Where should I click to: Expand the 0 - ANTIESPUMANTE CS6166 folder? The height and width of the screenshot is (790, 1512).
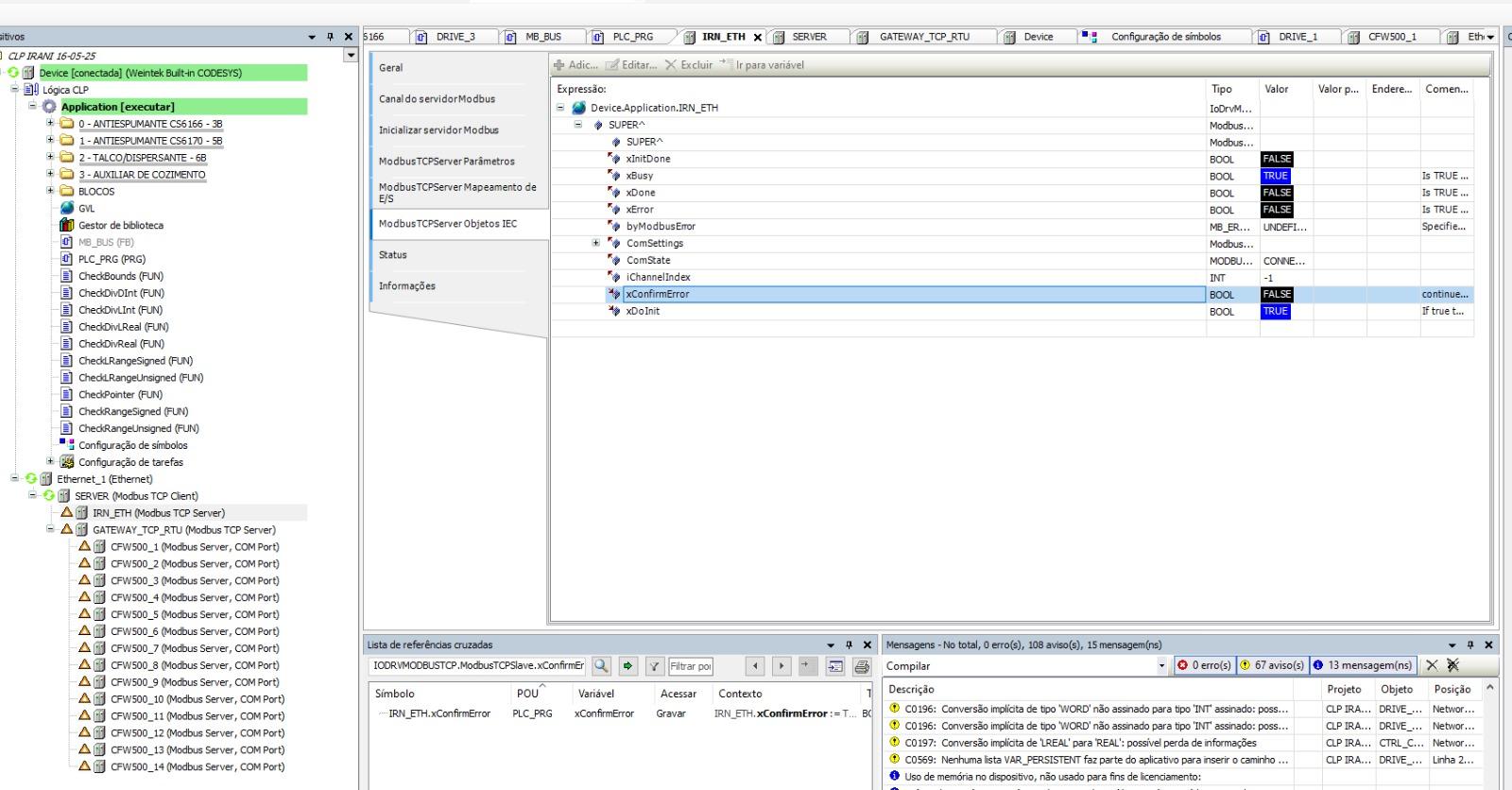(x=51, y=124)
